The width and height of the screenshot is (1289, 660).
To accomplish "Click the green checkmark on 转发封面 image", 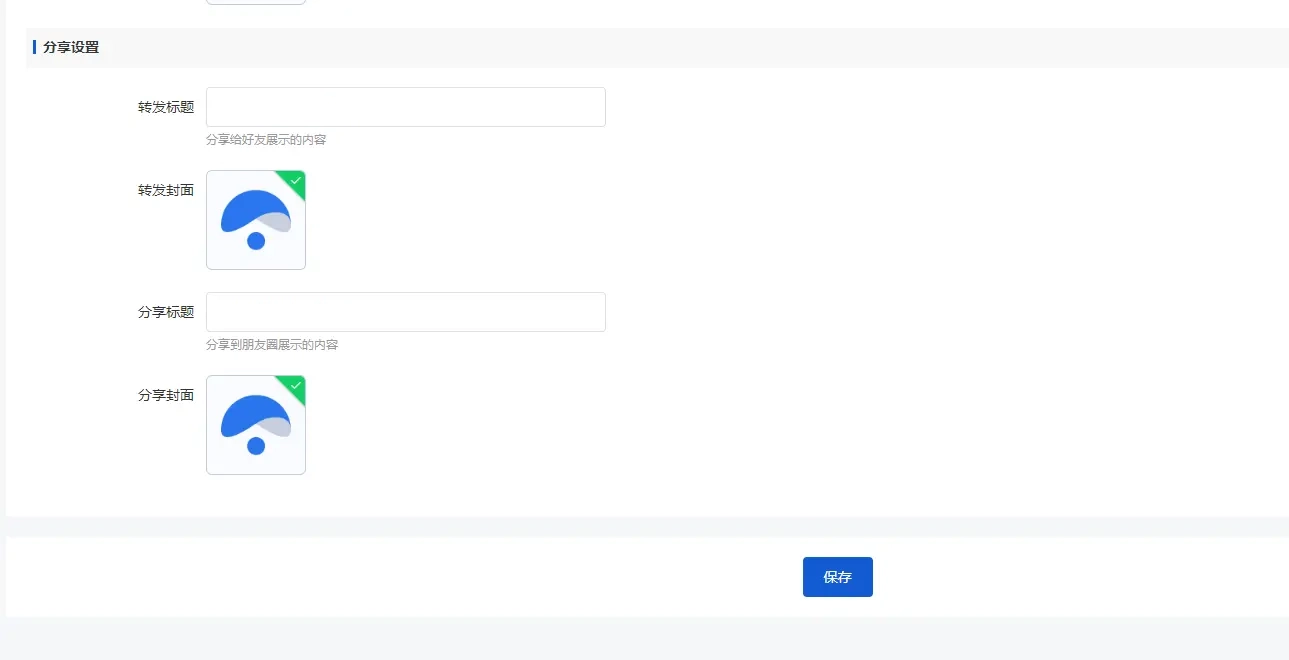I will tap(295, 180).
